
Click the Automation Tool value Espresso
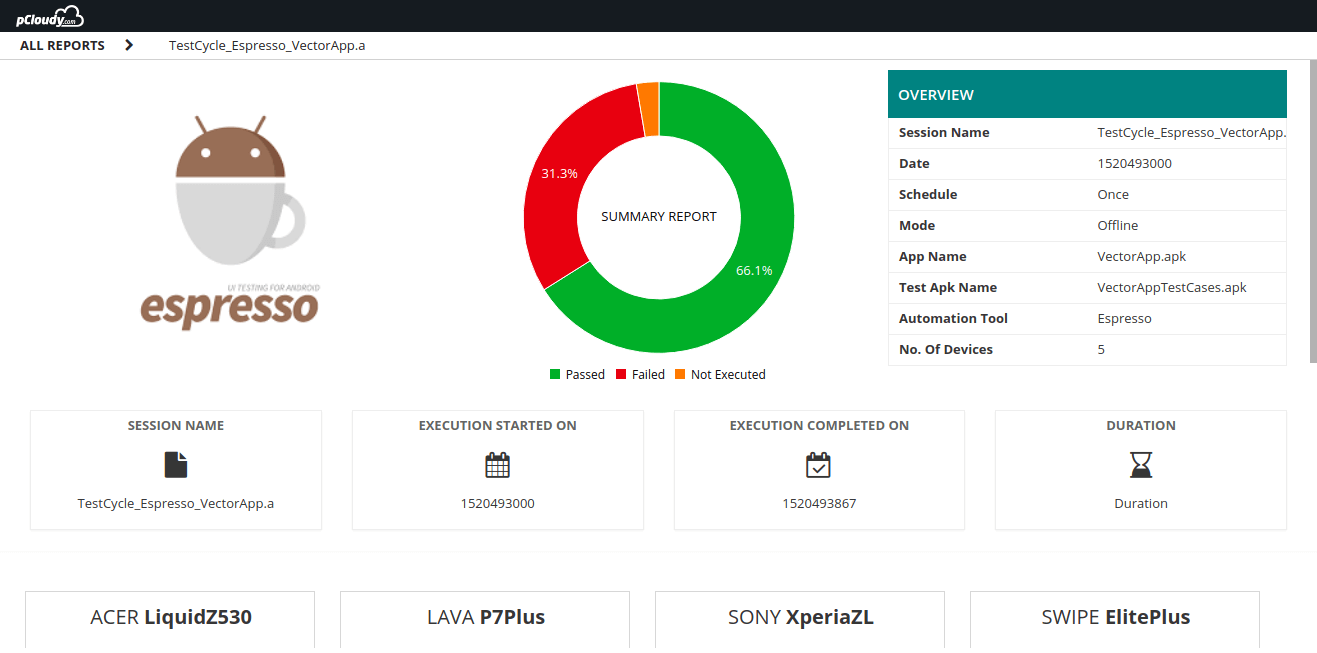(1124, 318)
